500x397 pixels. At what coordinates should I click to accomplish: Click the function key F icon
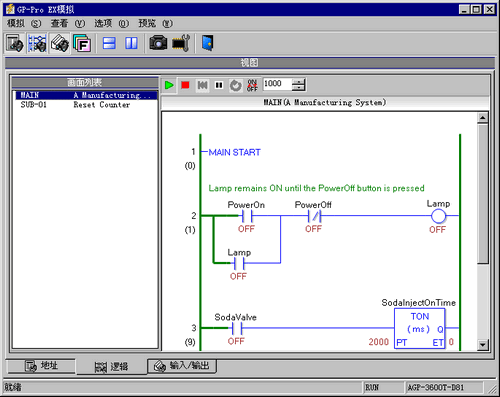point(82,43)
